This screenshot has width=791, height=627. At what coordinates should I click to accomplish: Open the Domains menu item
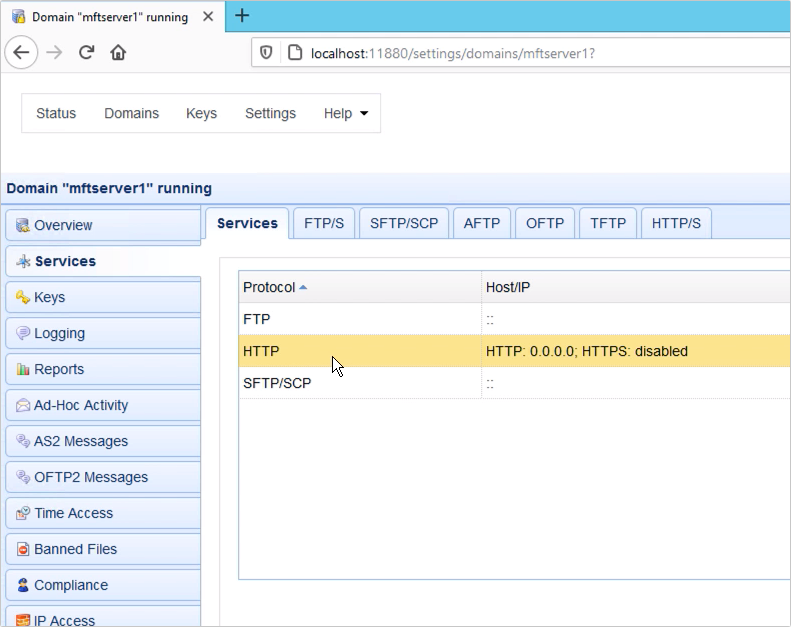tap(131, 113)
